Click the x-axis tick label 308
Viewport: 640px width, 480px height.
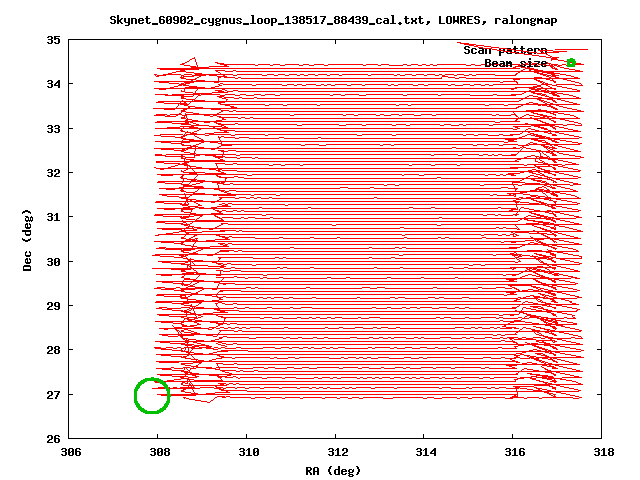pyautogui.click(x=160, y=452)
